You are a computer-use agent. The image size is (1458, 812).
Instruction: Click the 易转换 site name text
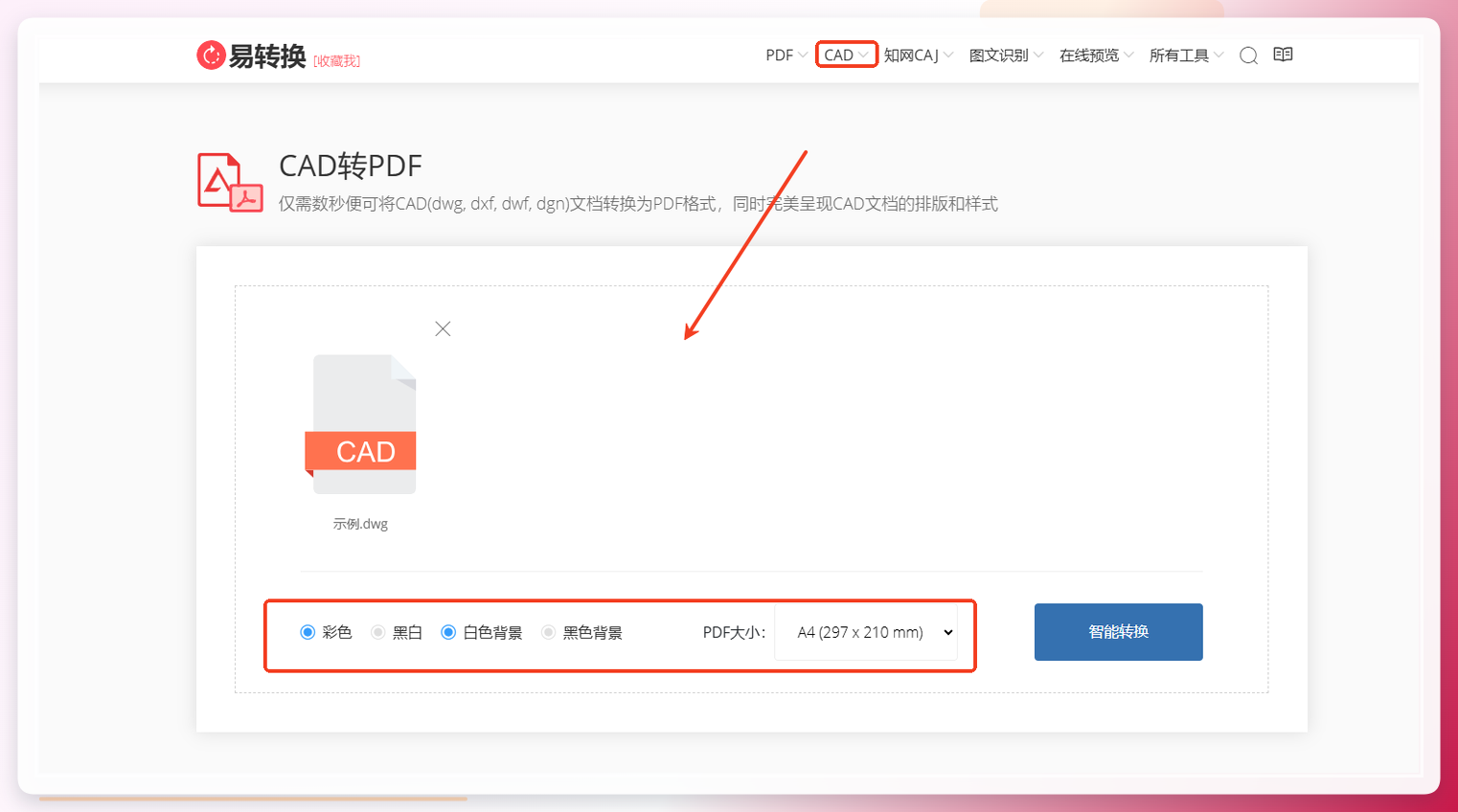coord(267,56)
